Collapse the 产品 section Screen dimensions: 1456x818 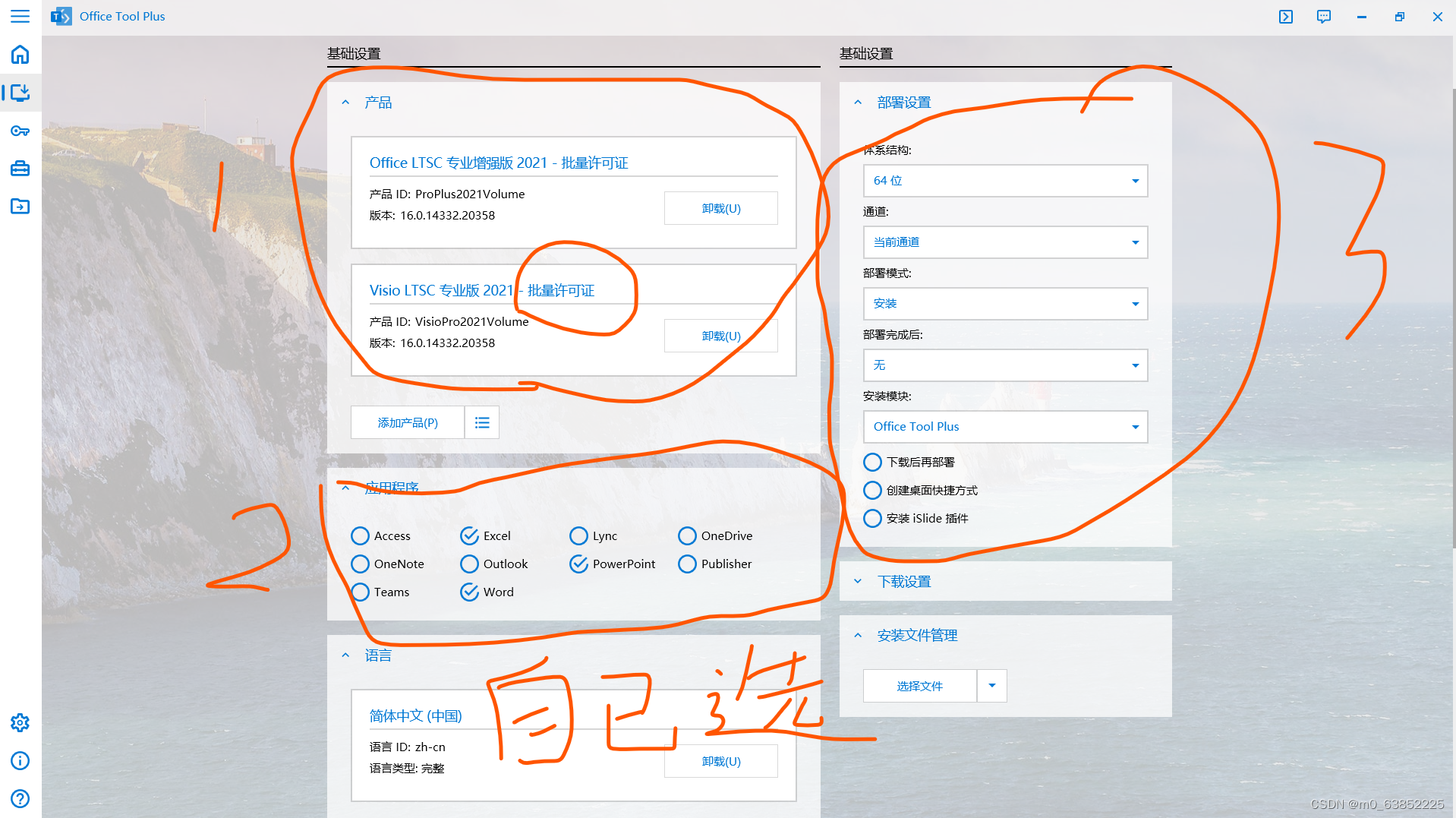346,103
